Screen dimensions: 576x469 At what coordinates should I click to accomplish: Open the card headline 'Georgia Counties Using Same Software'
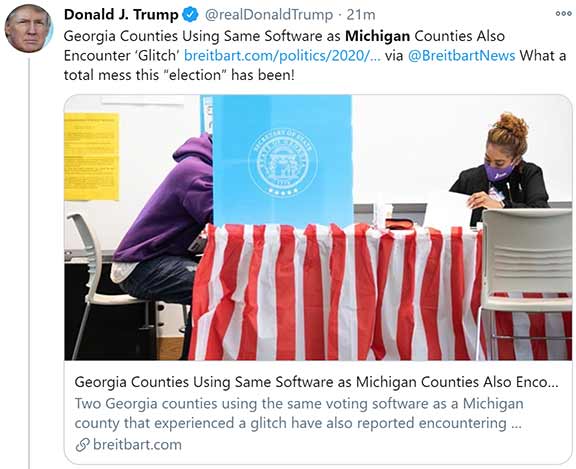[316, 382]
